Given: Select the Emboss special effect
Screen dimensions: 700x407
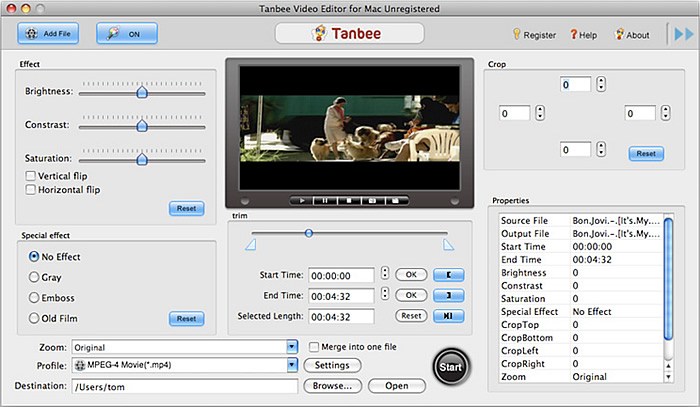Looking at the screenshot, I should coord(34,298).
